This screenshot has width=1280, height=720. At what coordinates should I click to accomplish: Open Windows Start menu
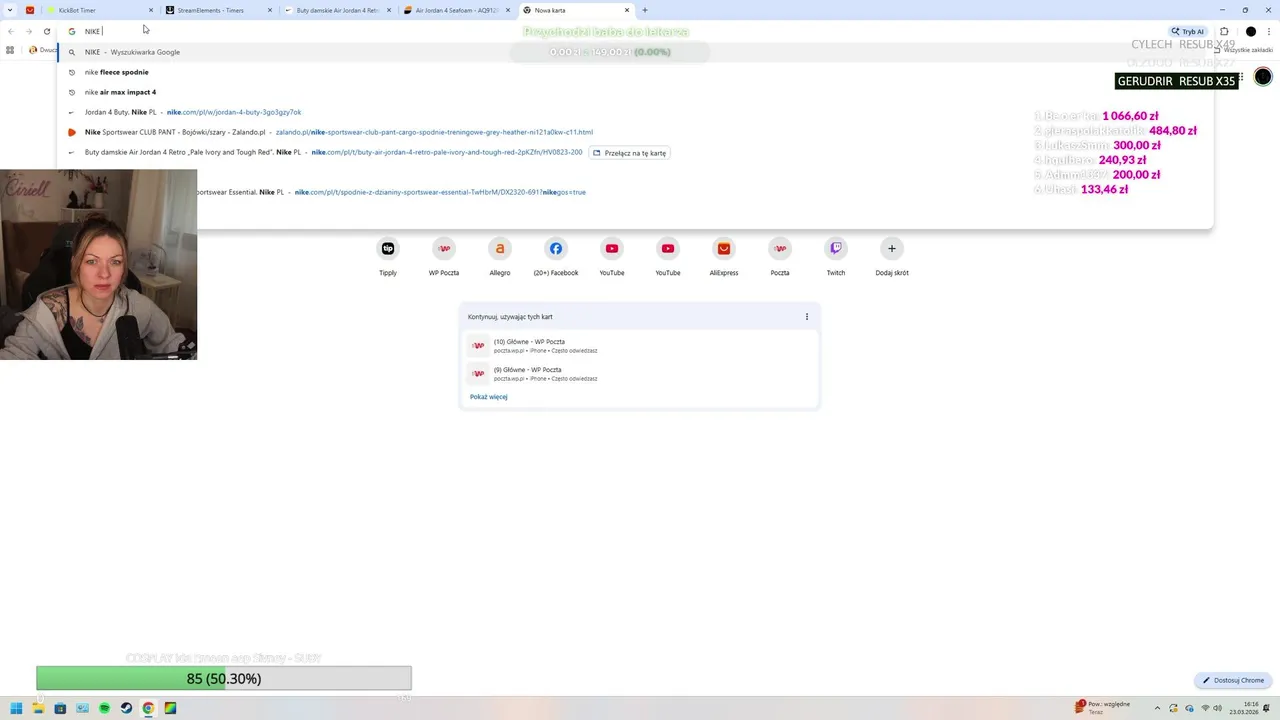pyautogui.click(x=16, y=708)
